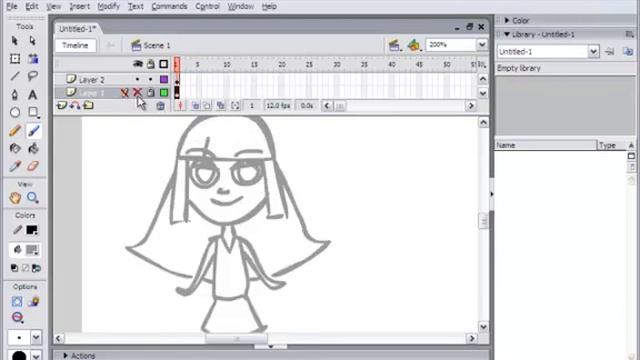Open the Untitled-1 library dropdown

593,52
